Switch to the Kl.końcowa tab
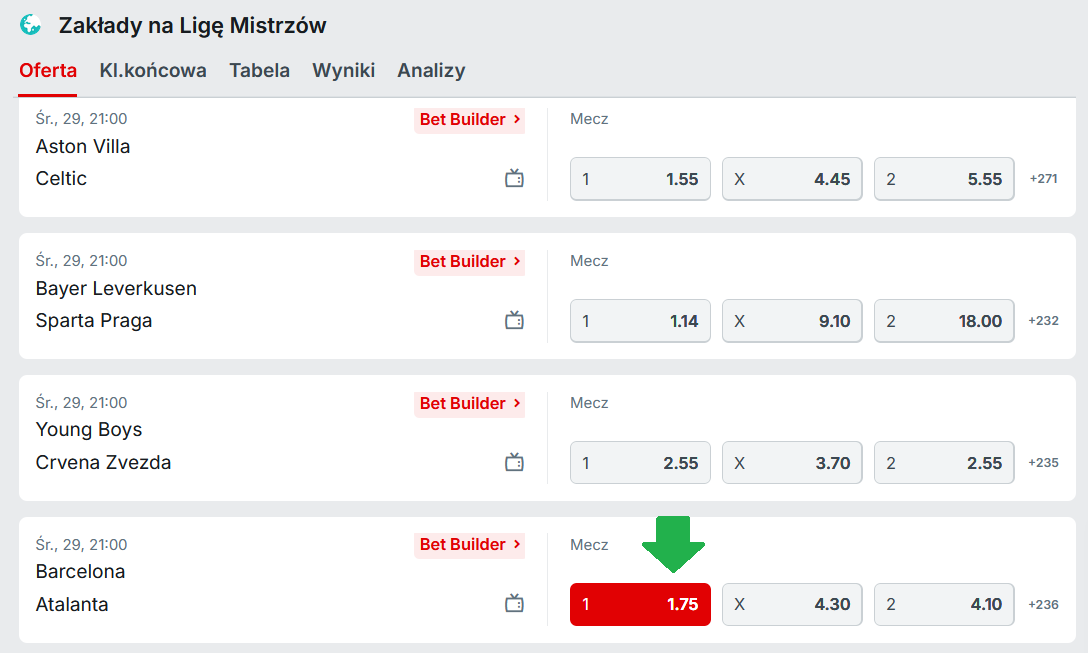The height and width of the screenshot is (653, 1088). point(153,70)
